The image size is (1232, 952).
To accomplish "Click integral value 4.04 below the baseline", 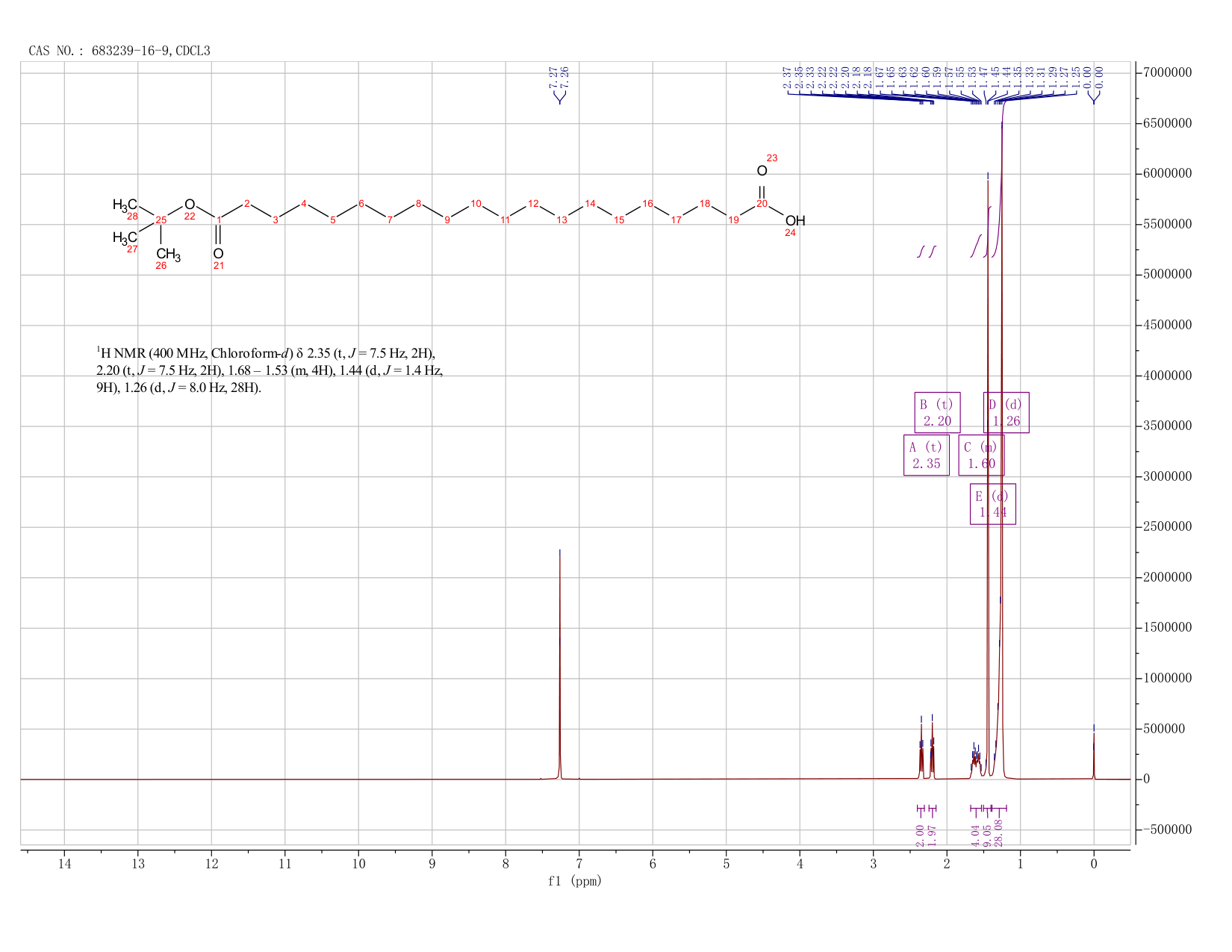I will [975, 836].
